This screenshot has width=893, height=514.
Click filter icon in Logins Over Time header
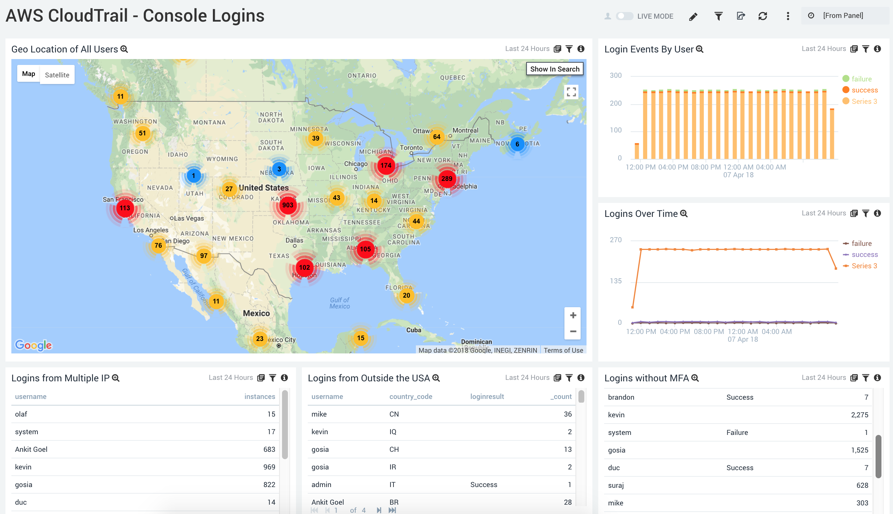[x=866, y=213]
